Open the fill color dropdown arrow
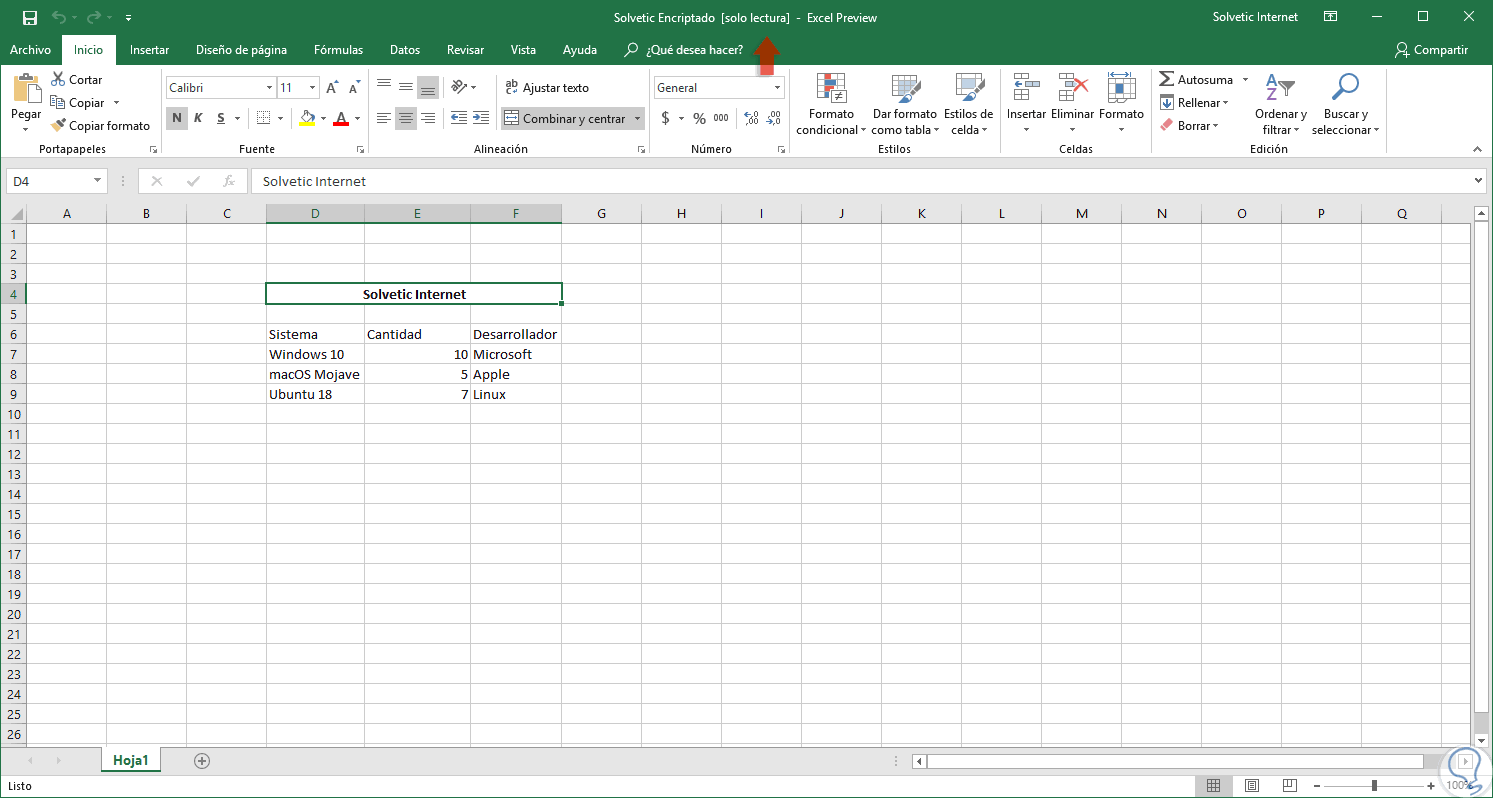Viewport: 1493px width, 798px height. pos(323,118)
